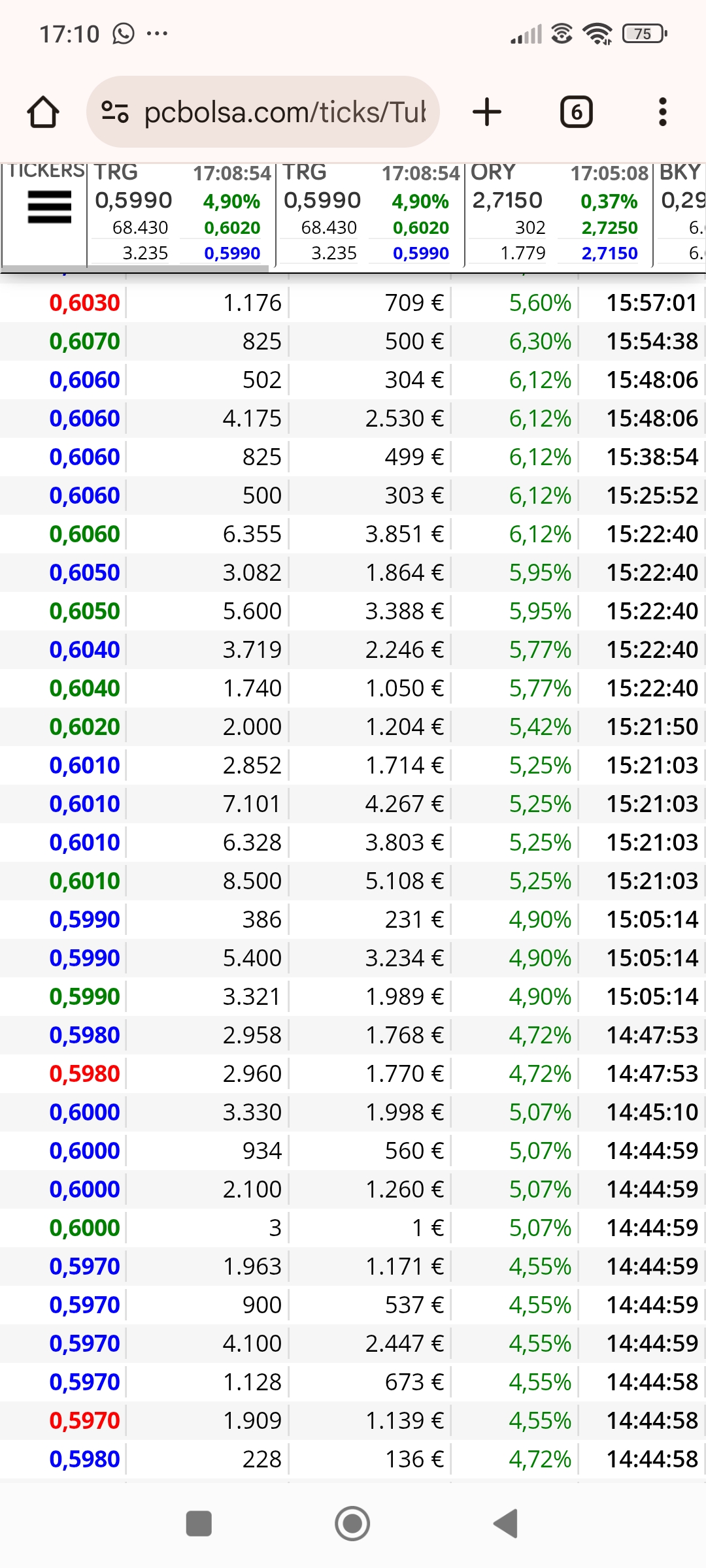Screen dimensions: 706x1568
Task: Click the red 0,6030 price row
Action: point(353,302)
